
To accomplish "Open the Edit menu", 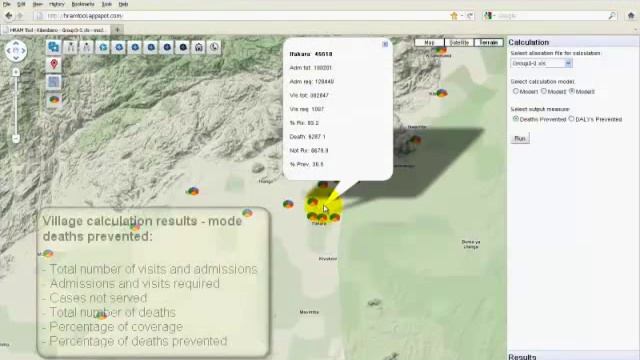I will [x=21, y=4].
